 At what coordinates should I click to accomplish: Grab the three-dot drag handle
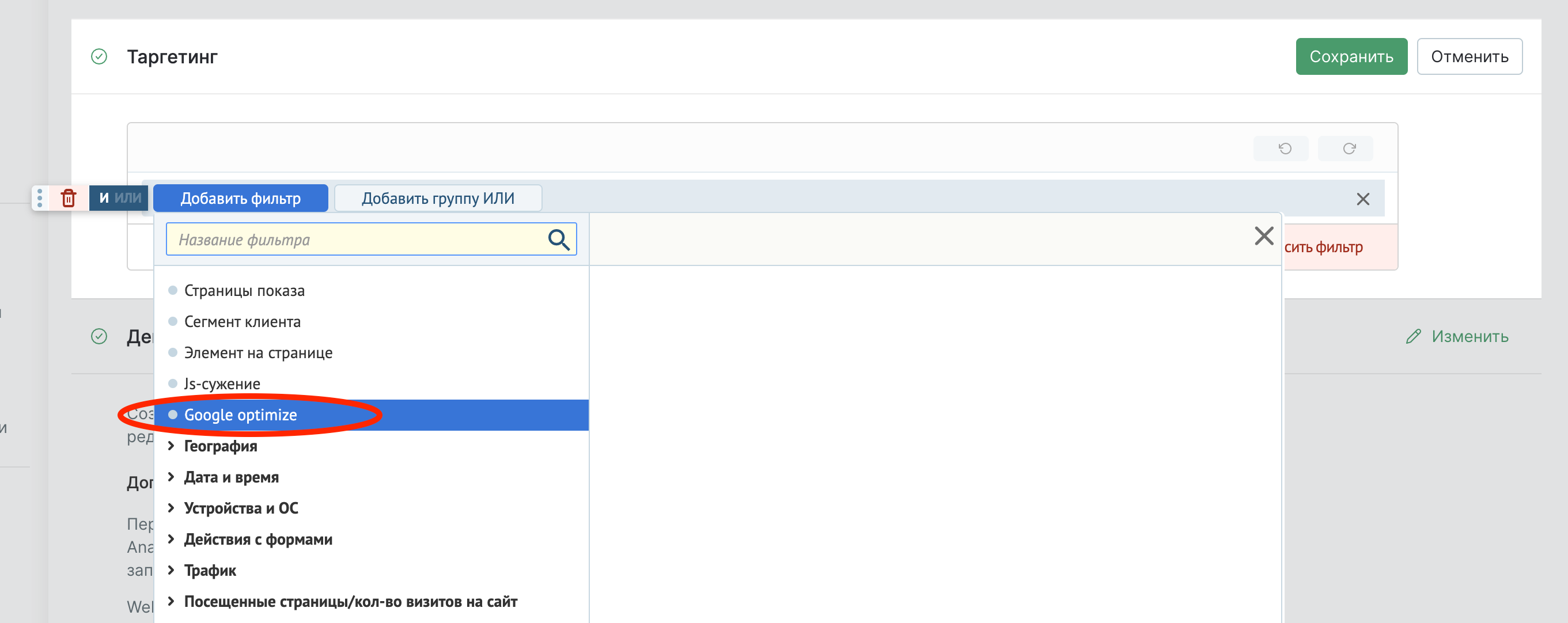[x=40, y=198]
